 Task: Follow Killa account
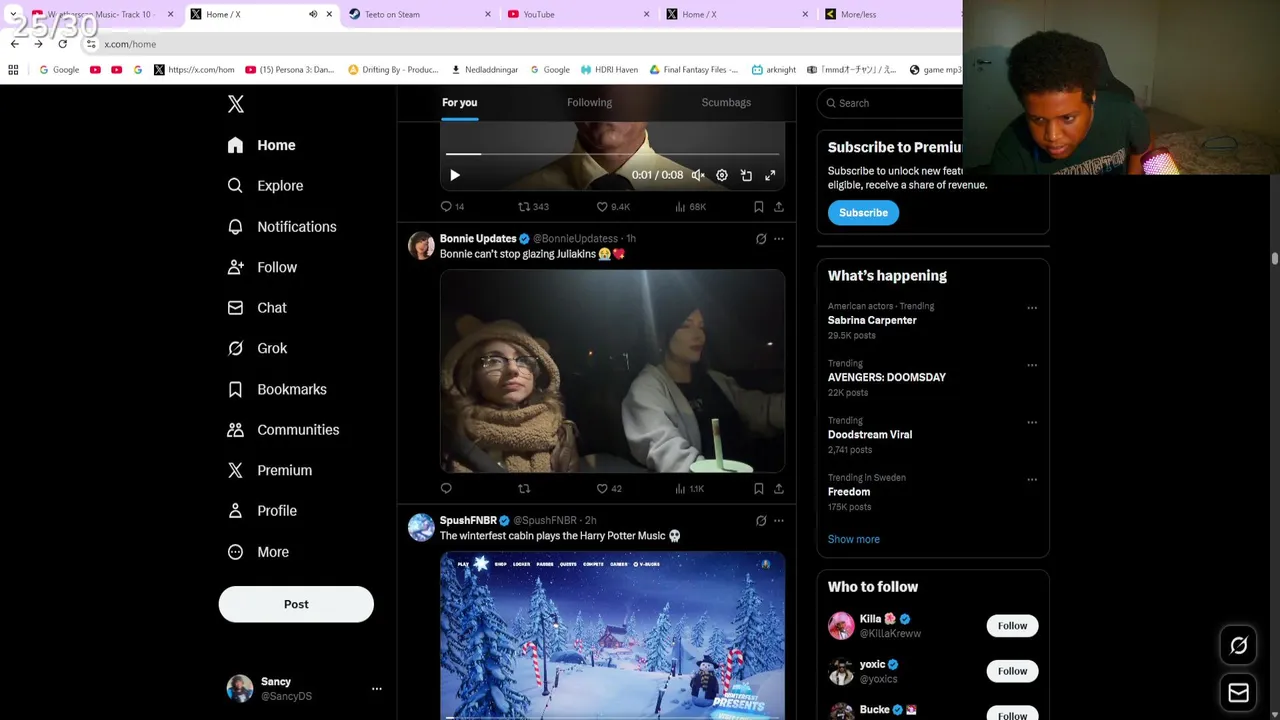(x=1012, y=626)
